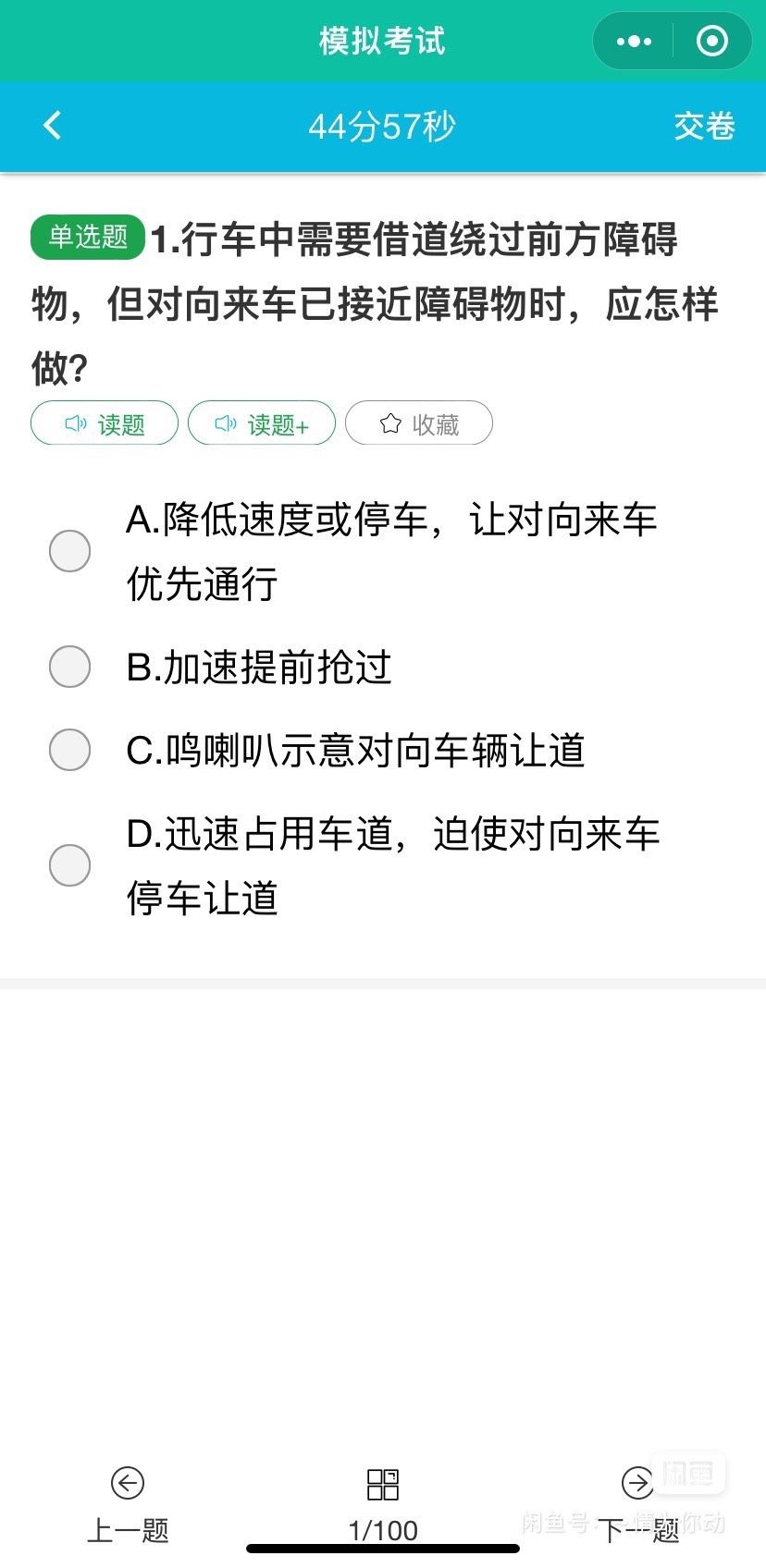The height and width of the screenshot is (1568, 766).
Task: Choose radio button for option C
Action: coord(69,750)
